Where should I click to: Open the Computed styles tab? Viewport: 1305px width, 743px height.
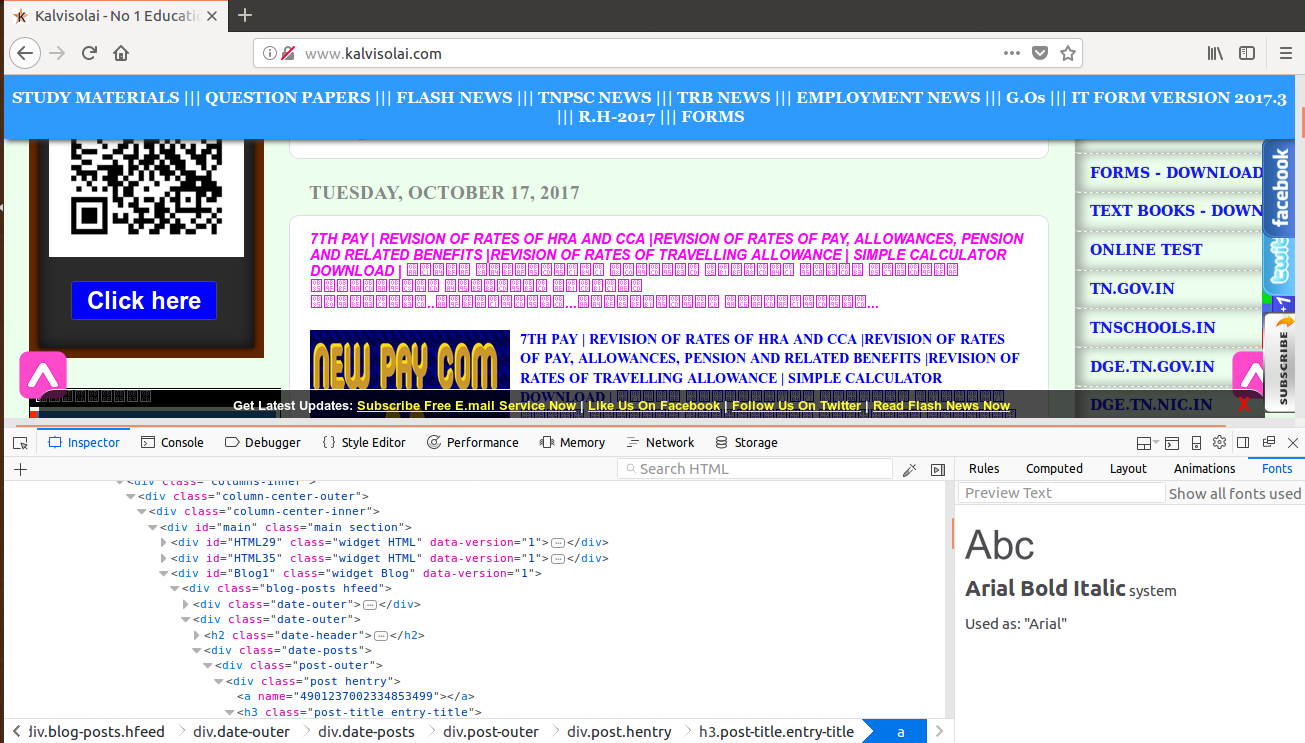tap(1054, 468)
